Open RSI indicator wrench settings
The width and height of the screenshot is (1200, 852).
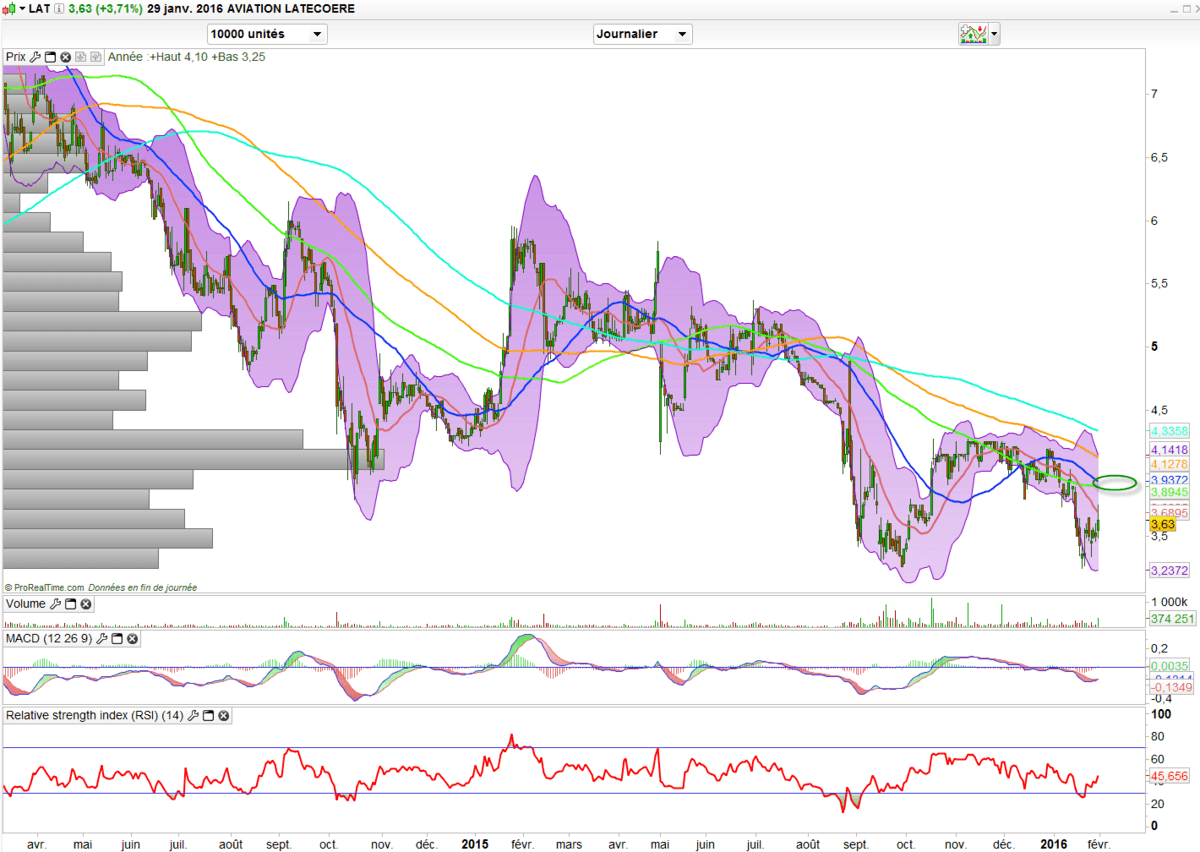[x=193, y=716]
